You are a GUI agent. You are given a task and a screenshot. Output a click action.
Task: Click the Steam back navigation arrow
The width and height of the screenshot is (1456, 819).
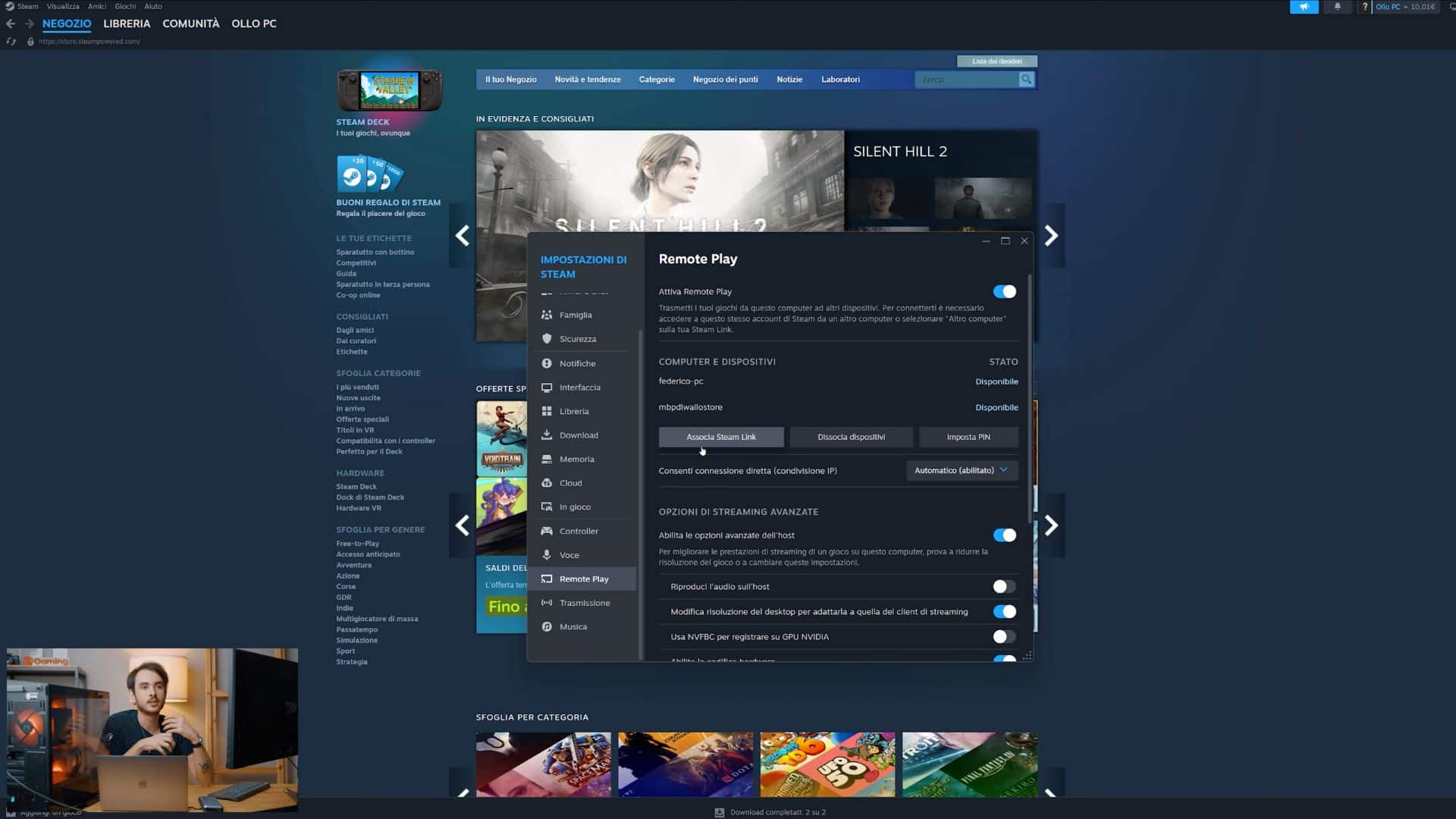pos(11,24)
